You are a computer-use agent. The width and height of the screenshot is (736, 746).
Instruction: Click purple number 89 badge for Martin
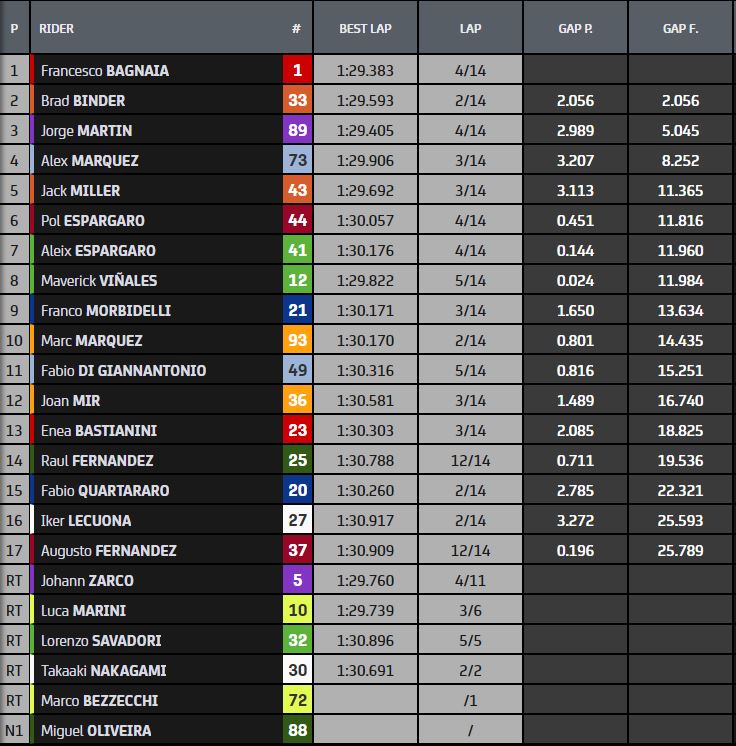(297, 130)
